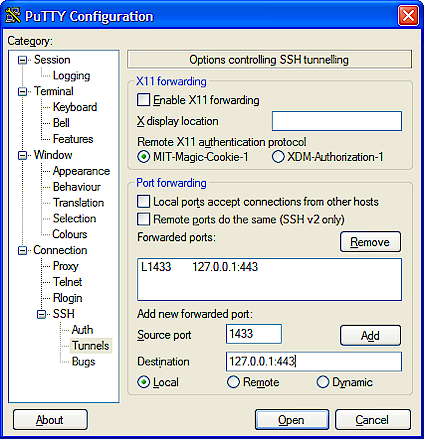This screenshot has height=440, width=425.
Task: Click the Remove forwarded port button
Action: click(370, 242)
